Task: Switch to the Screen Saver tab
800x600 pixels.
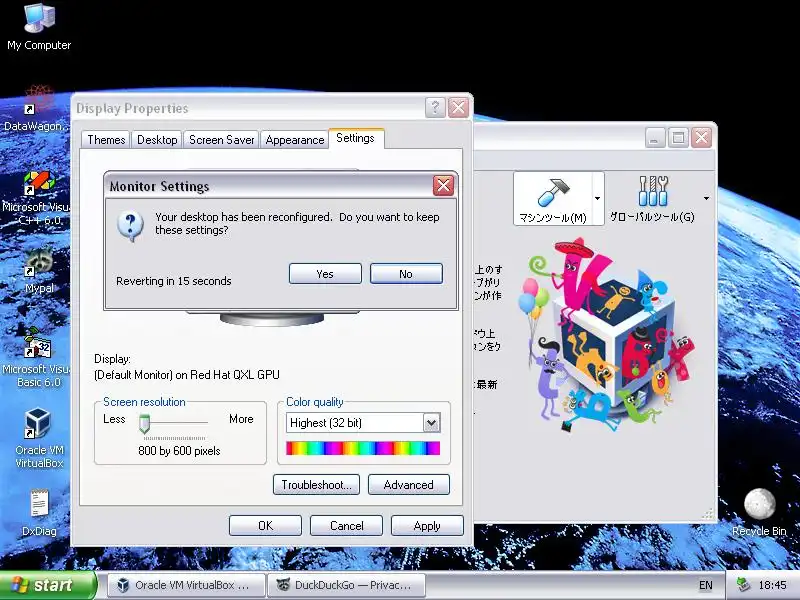Action: (221, 140)
